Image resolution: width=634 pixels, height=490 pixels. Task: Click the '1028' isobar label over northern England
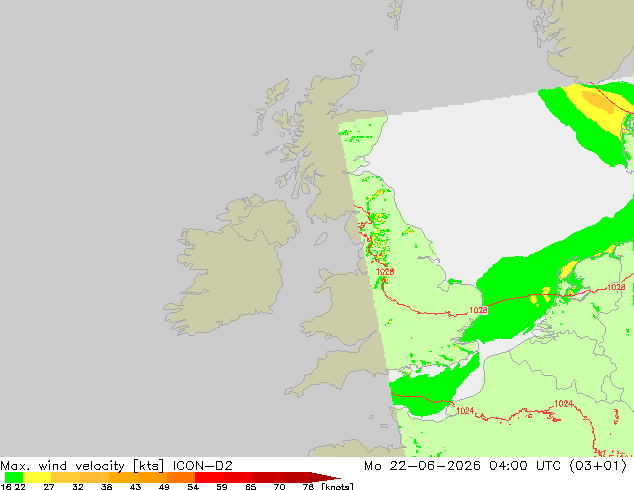click(385, 272)
